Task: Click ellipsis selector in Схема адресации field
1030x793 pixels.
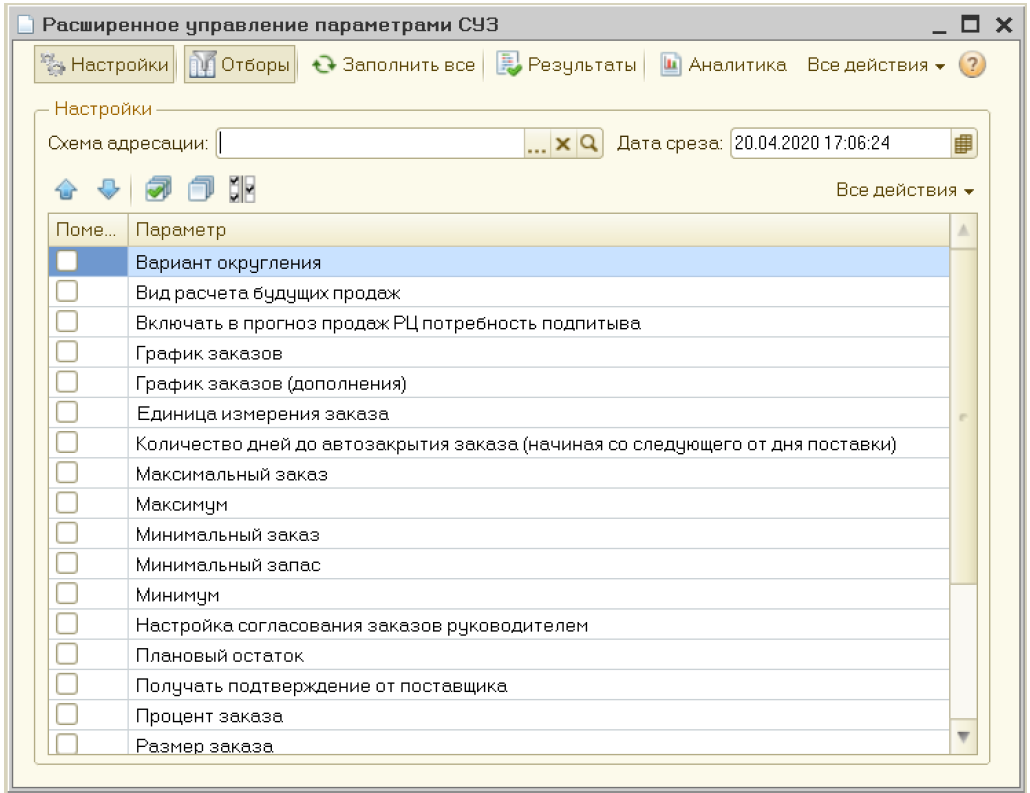Action: (x=537, y=144)
